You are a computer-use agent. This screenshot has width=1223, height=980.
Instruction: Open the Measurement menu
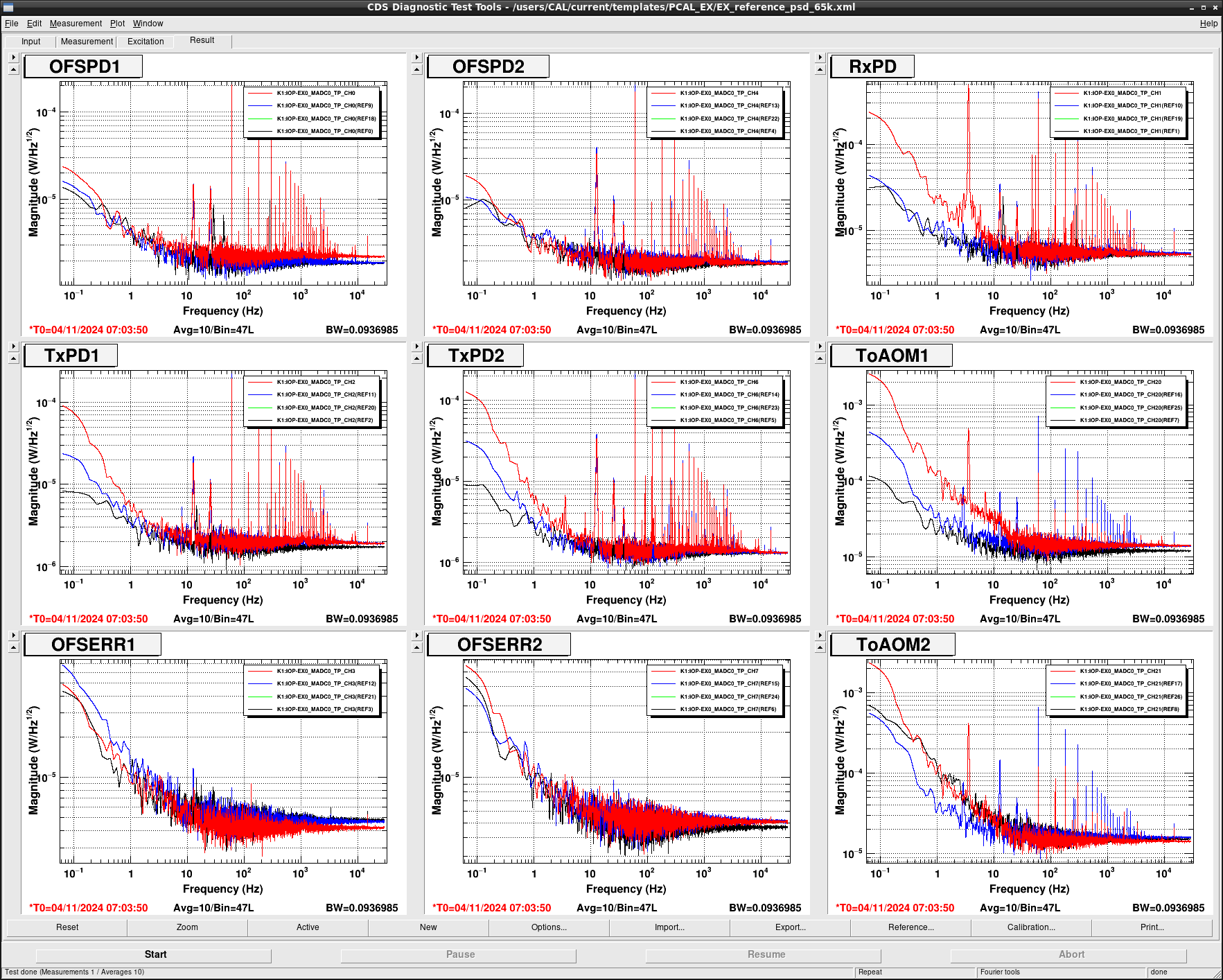click(76, 24)
